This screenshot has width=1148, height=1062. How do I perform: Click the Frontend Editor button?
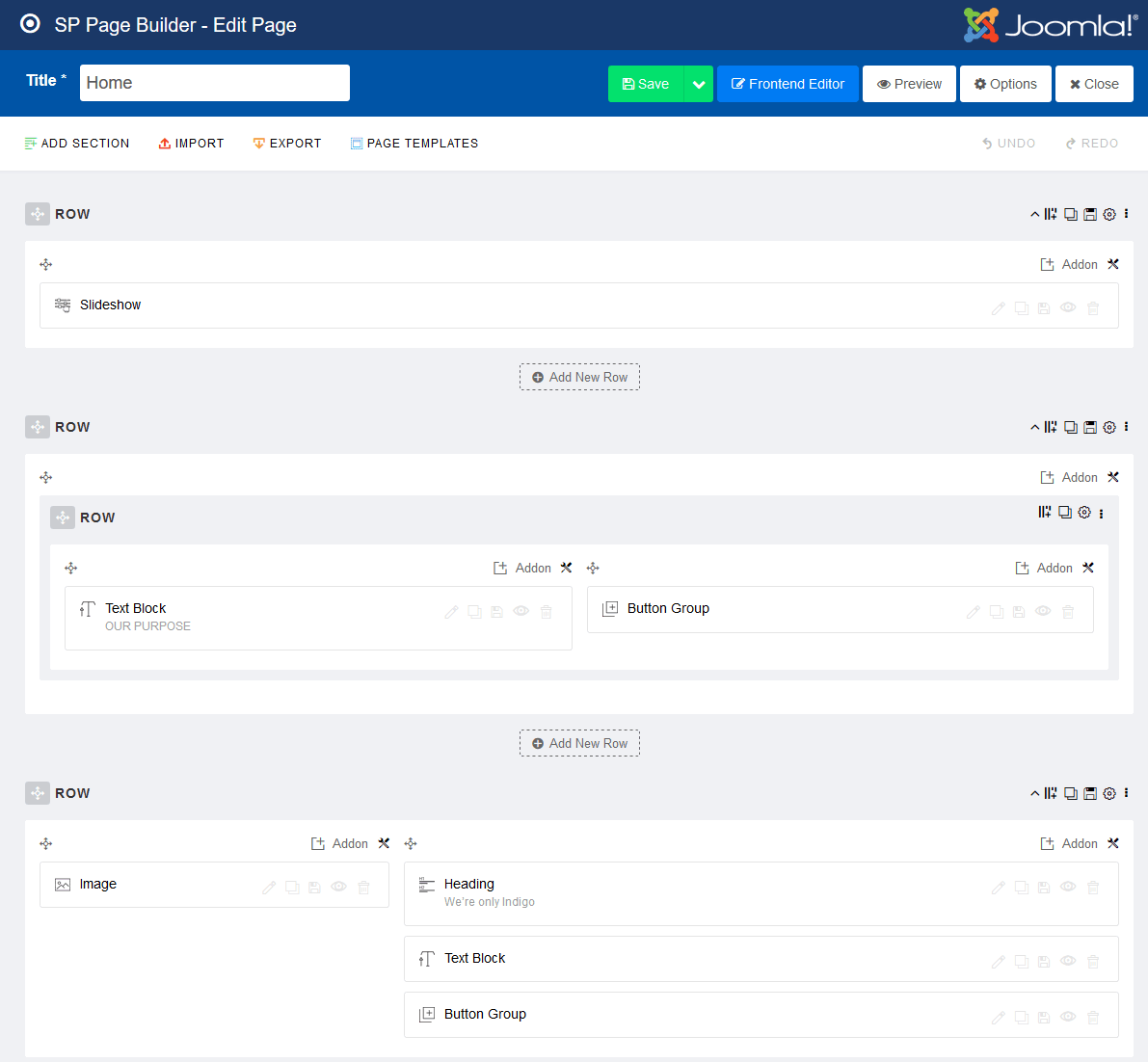click(788, 84)
